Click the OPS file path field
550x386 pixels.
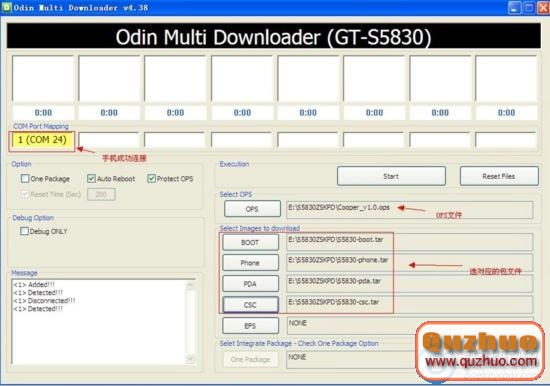coord(410,209)
